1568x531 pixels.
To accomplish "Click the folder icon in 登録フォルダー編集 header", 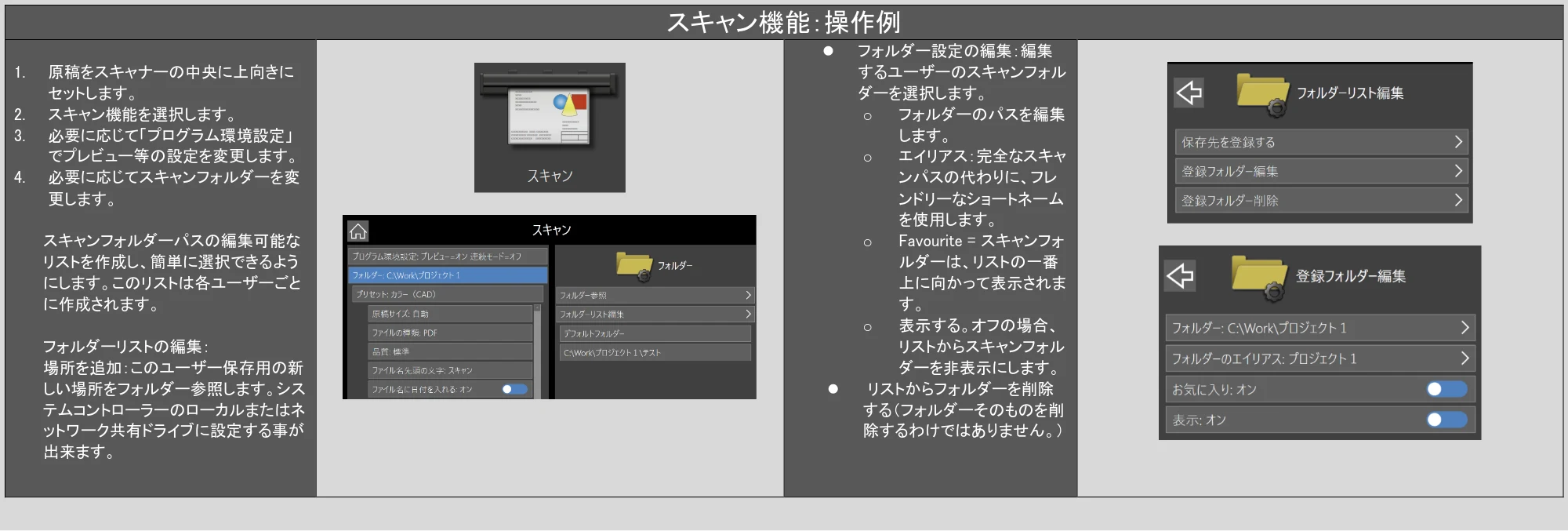I will 1259,278.
